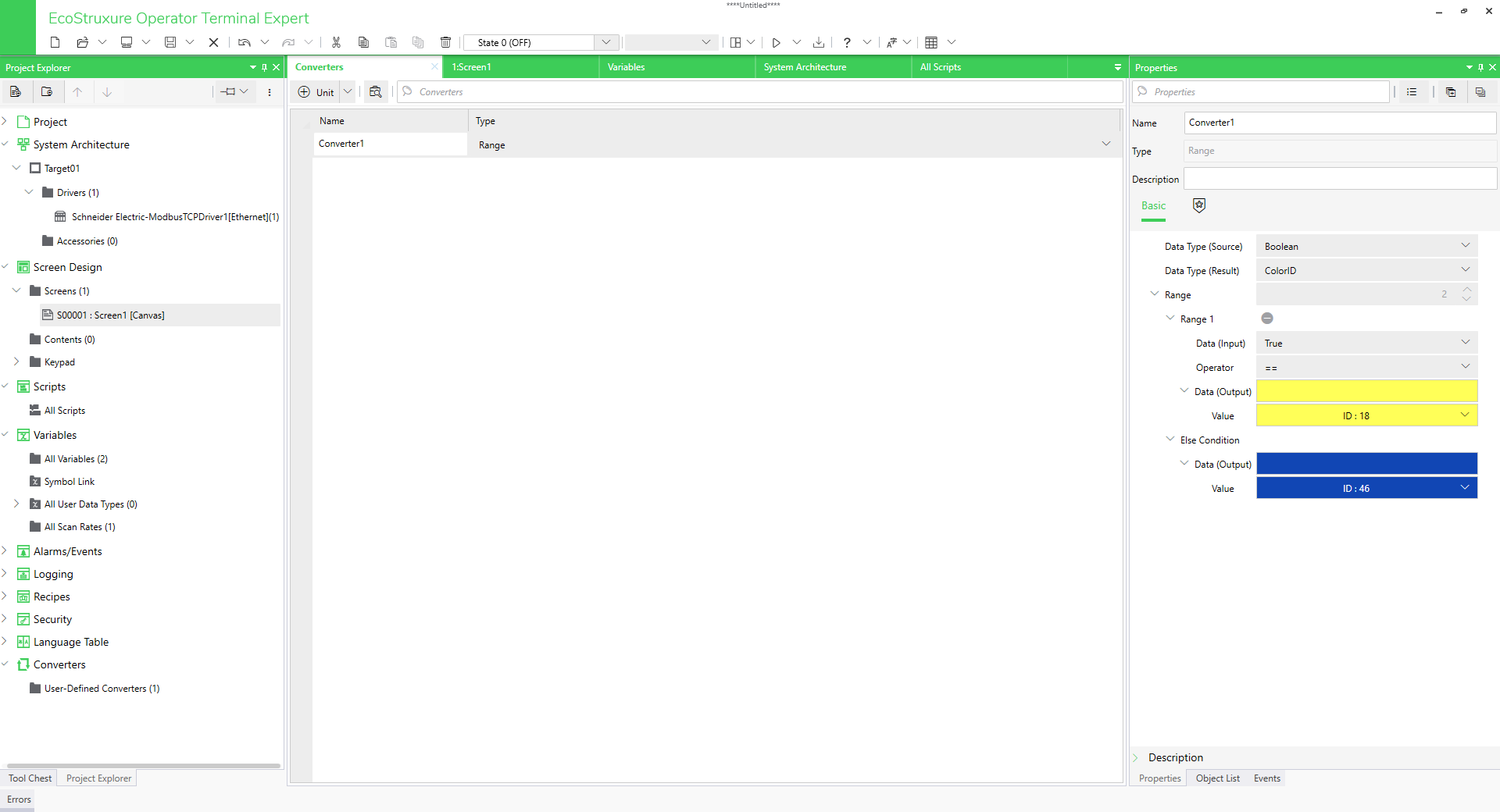The height and width of the screenshot is (812, 1500).
Task: Click the Undo arrow icon
Action: click(x=245, y=42)
